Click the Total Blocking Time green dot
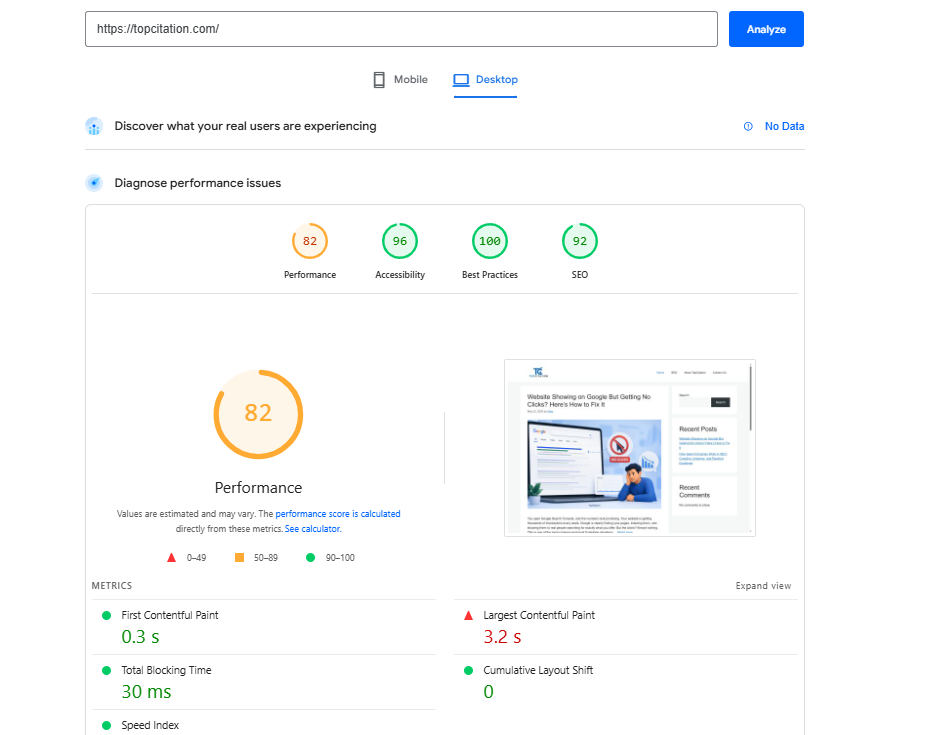This screenshot has width=945, height=735. coord(107,670)
